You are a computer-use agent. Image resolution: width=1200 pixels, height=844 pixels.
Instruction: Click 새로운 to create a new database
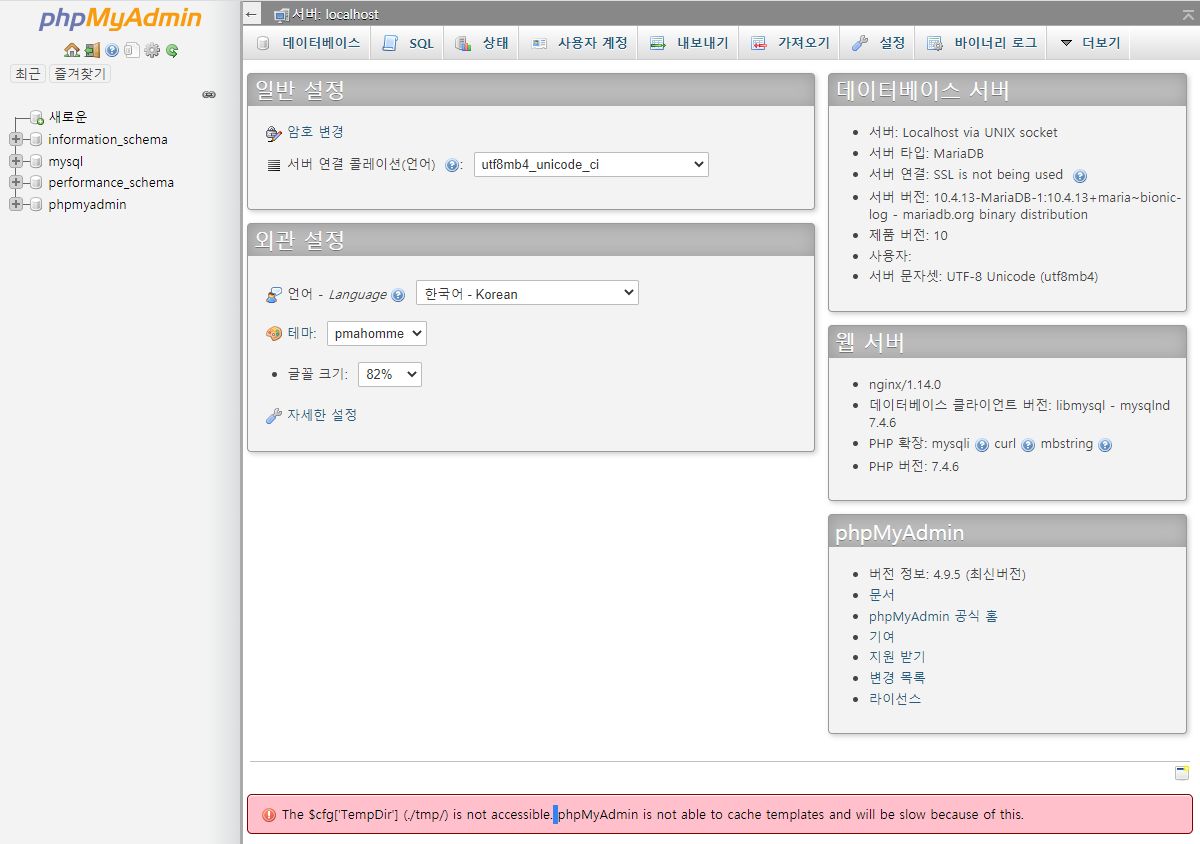coord(68,117)
